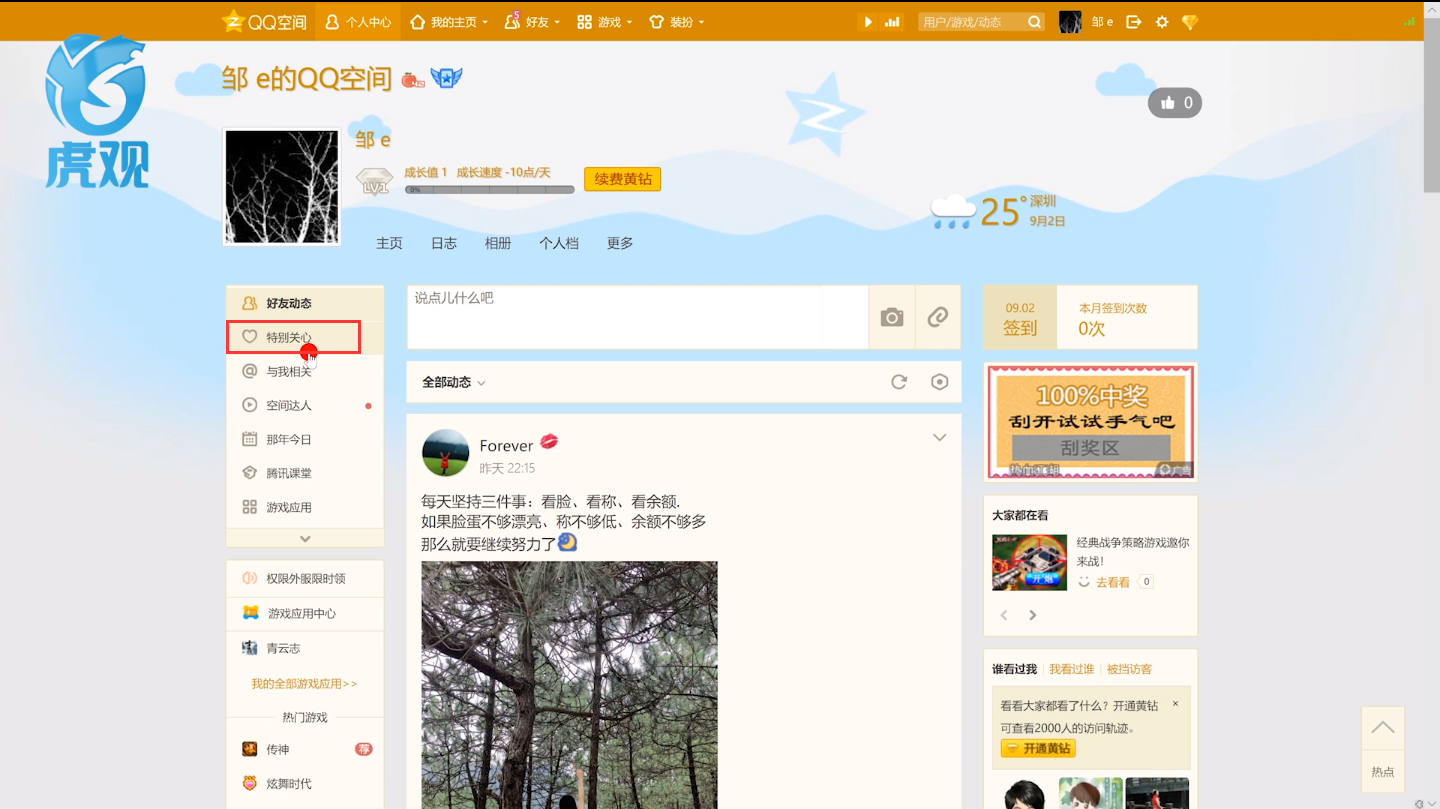Click the Forever username in post

click(x=506, y=445)
